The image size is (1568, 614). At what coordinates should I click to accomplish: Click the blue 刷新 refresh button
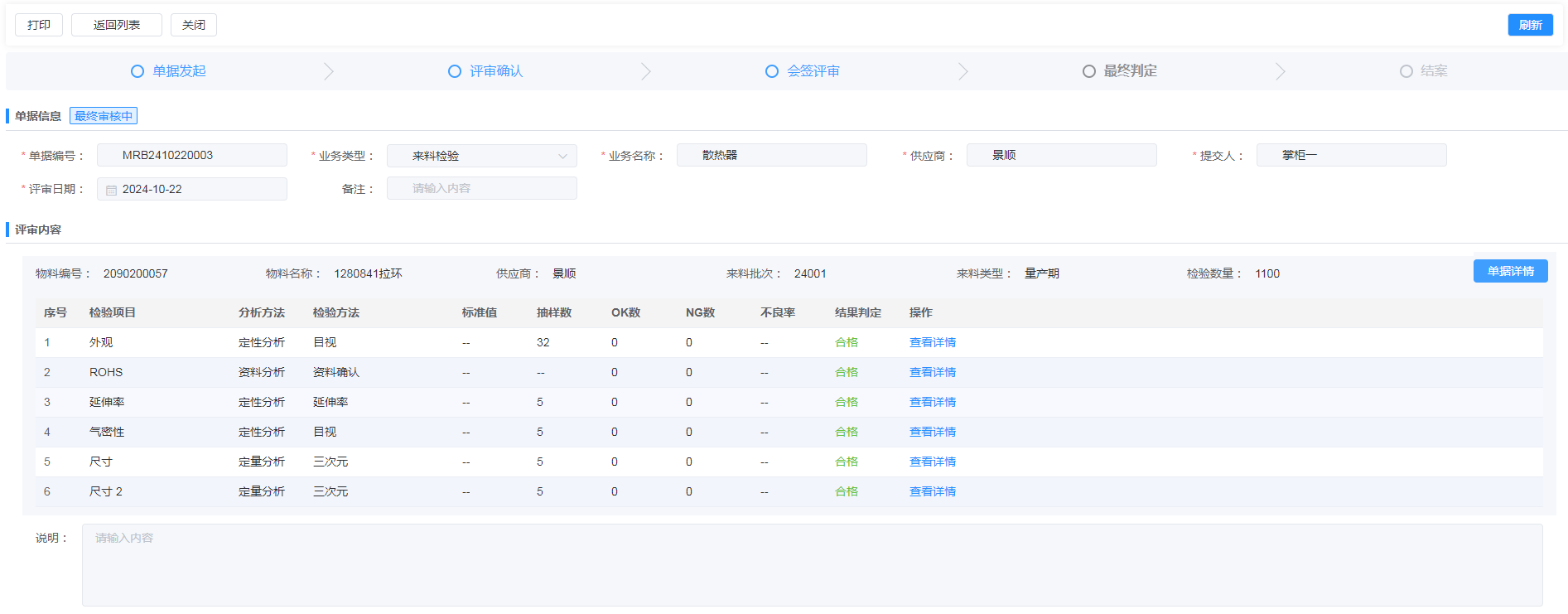click(1530, 25)
